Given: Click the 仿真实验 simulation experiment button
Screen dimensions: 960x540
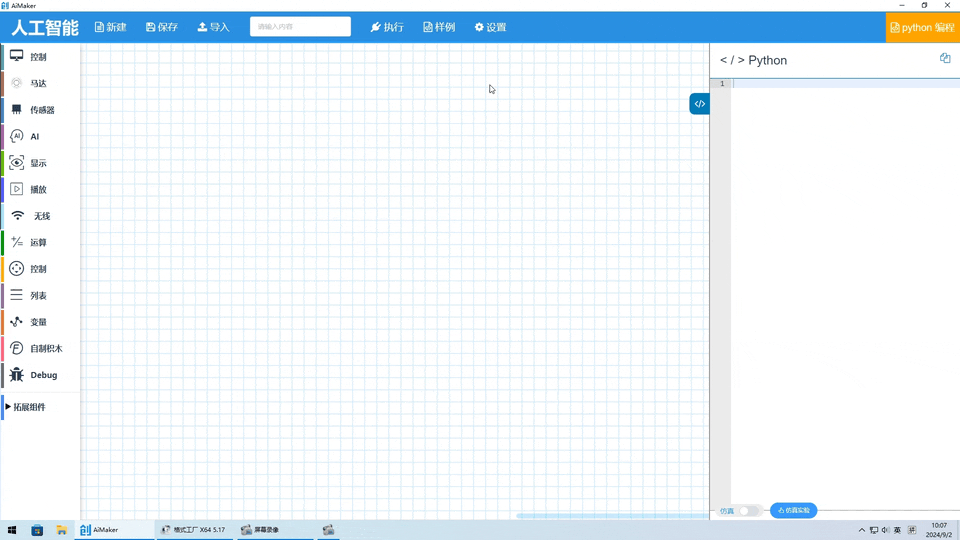Looking at the screenshot, I should coord(793,510).
